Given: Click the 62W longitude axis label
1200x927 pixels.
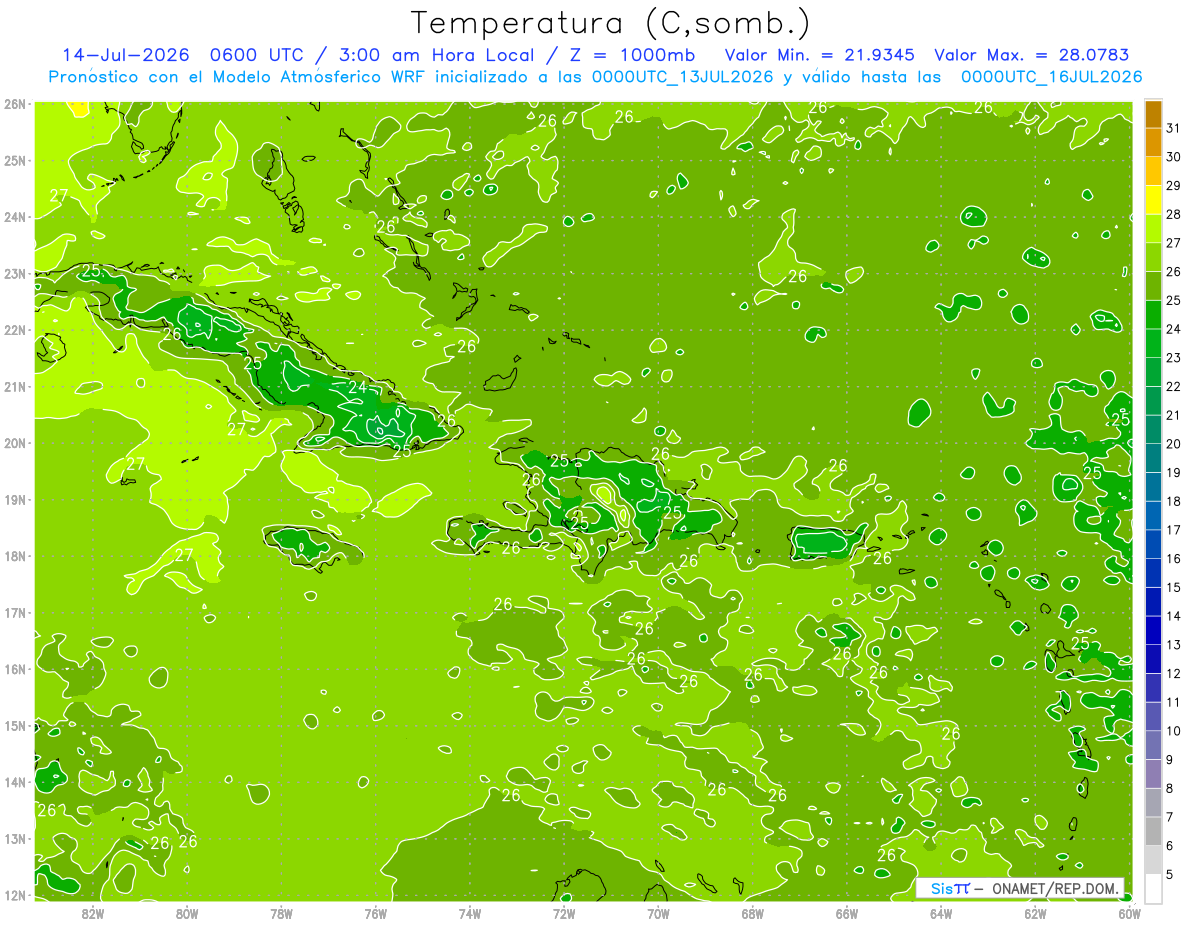Looking at the screenshot, I should click(1035, 913).
